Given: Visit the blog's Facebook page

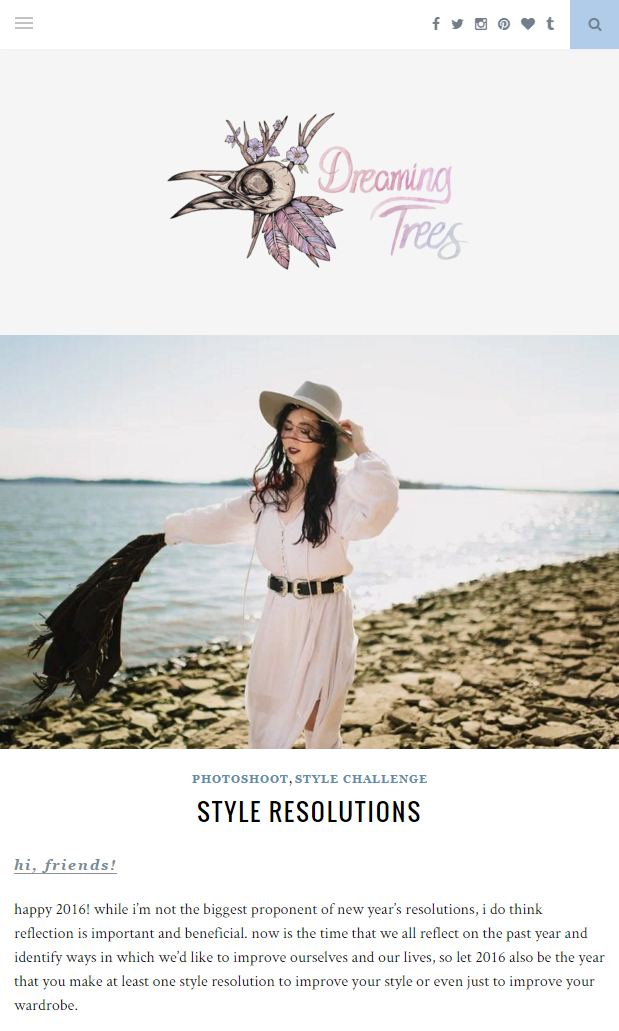Looking at the screenshot, I should (435, 24).
